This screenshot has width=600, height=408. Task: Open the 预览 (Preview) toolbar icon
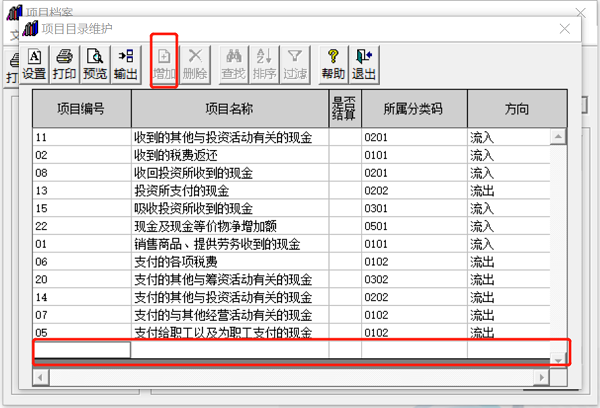point(95,64)
